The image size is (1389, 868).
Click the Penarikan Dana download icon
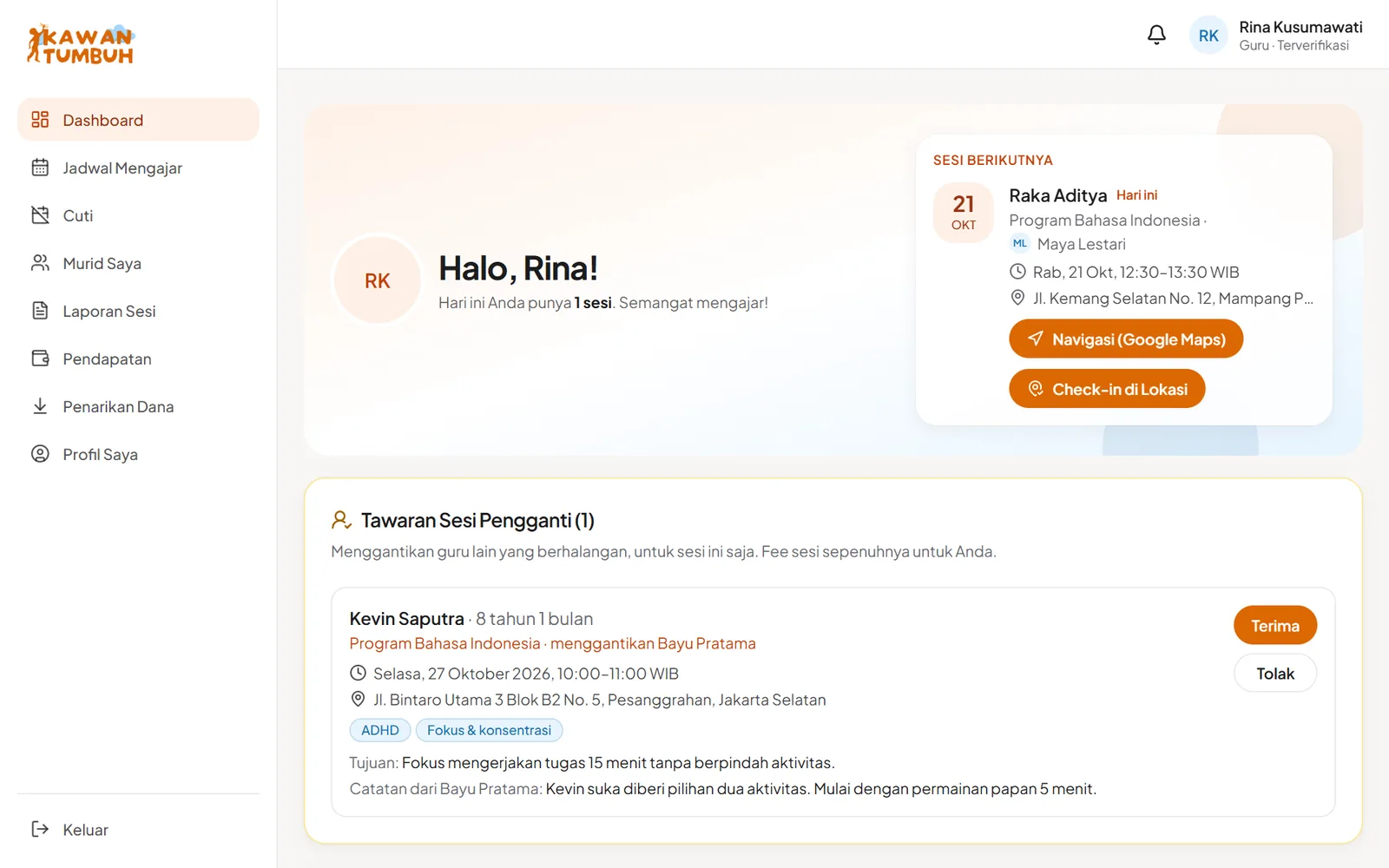(40, 406)
